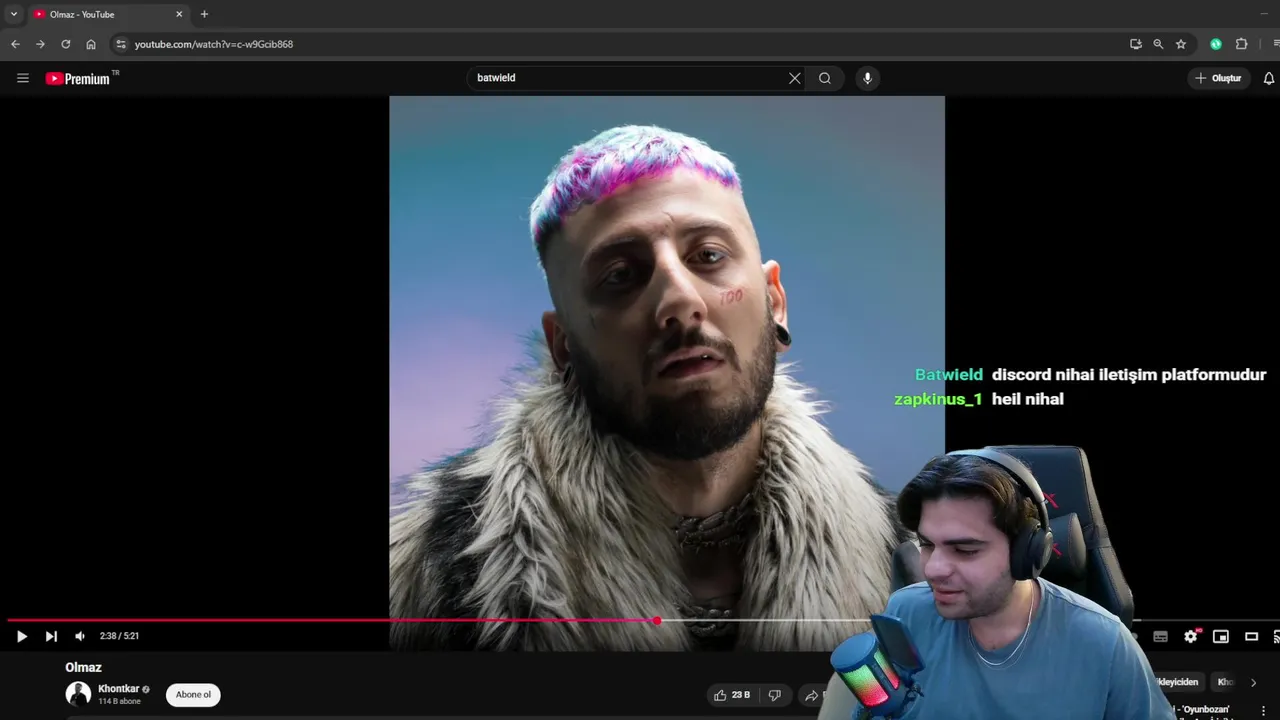
Task: Clear the 'batwield' search text
Action: click(x=795, y=78)
